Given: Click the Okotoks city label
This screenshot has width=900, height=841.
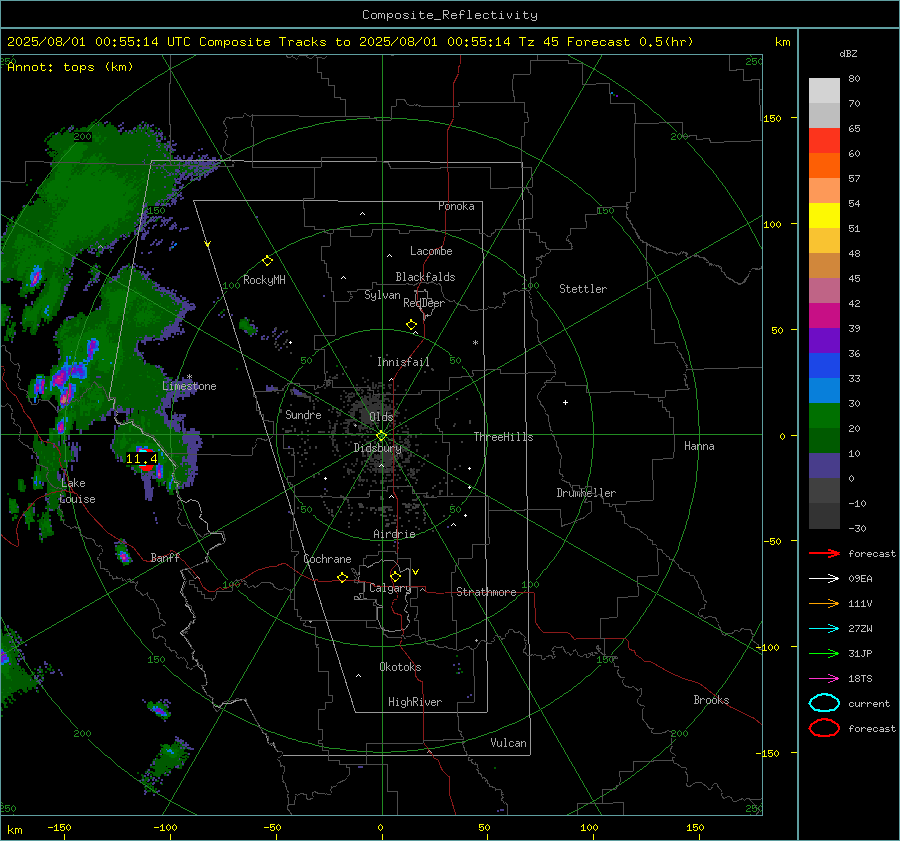Looking at the screenshot, I should (x=400, y=667).
